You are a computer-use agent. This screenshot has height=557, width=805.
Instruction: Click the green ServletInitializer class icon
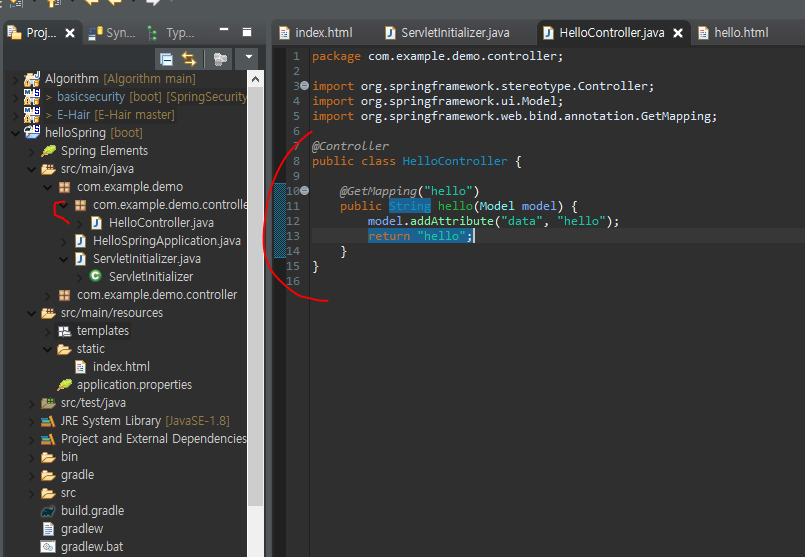95,276
